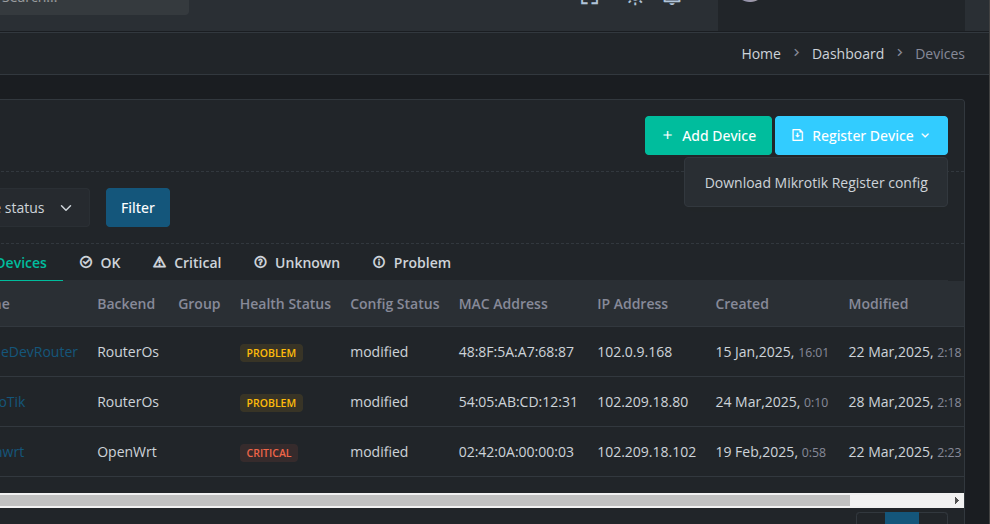The height and width of the screenshot is (524, 990).
Task: Click modified date 28 Mar,2025
Action: 890,402
